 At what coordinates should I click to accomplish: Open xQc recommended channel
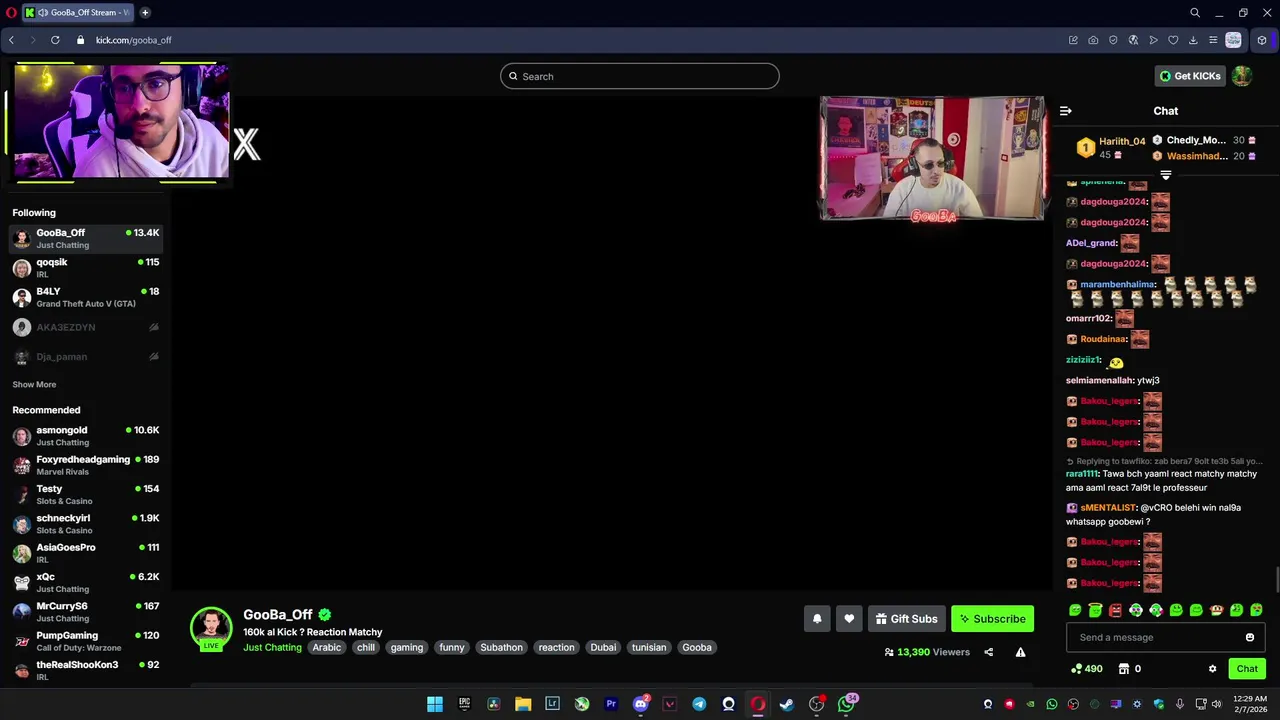pyautogui.click(x=86, y=582)
